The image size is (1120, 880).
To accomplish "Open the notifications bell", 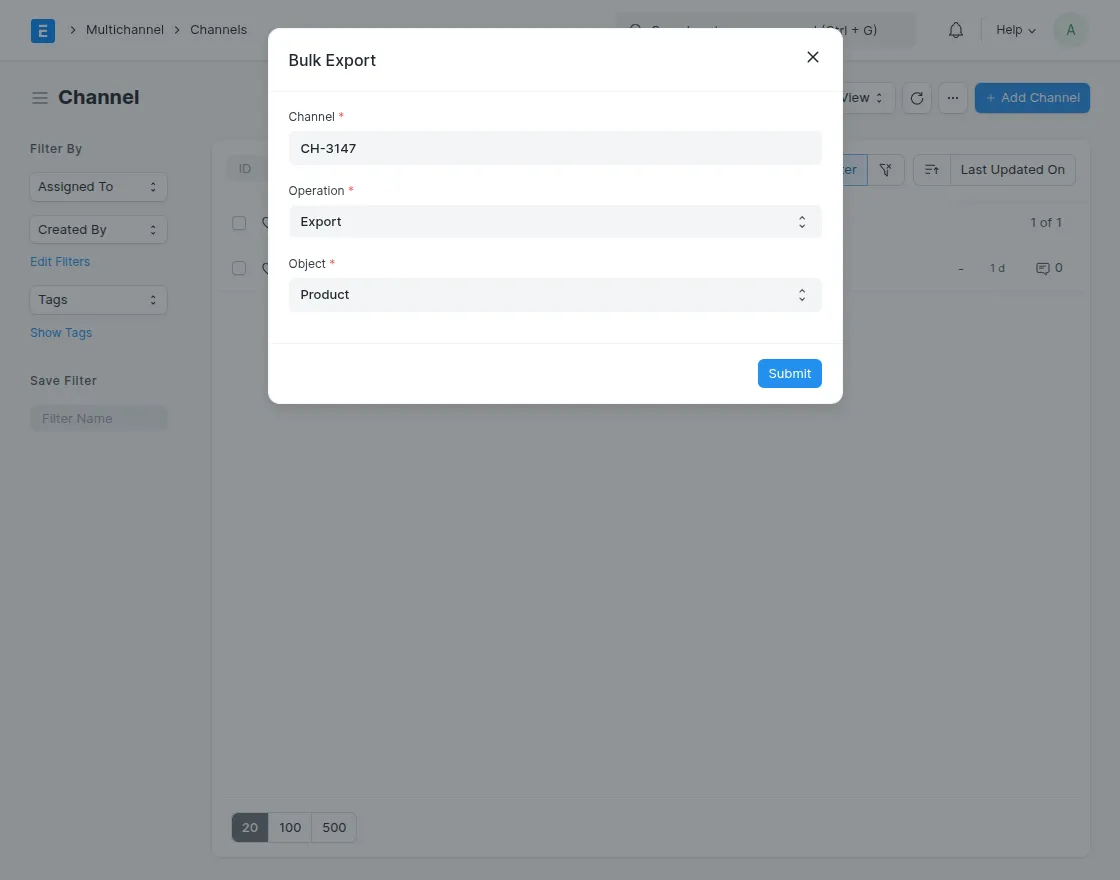I will pyautogui.click(x=956, y=30).
